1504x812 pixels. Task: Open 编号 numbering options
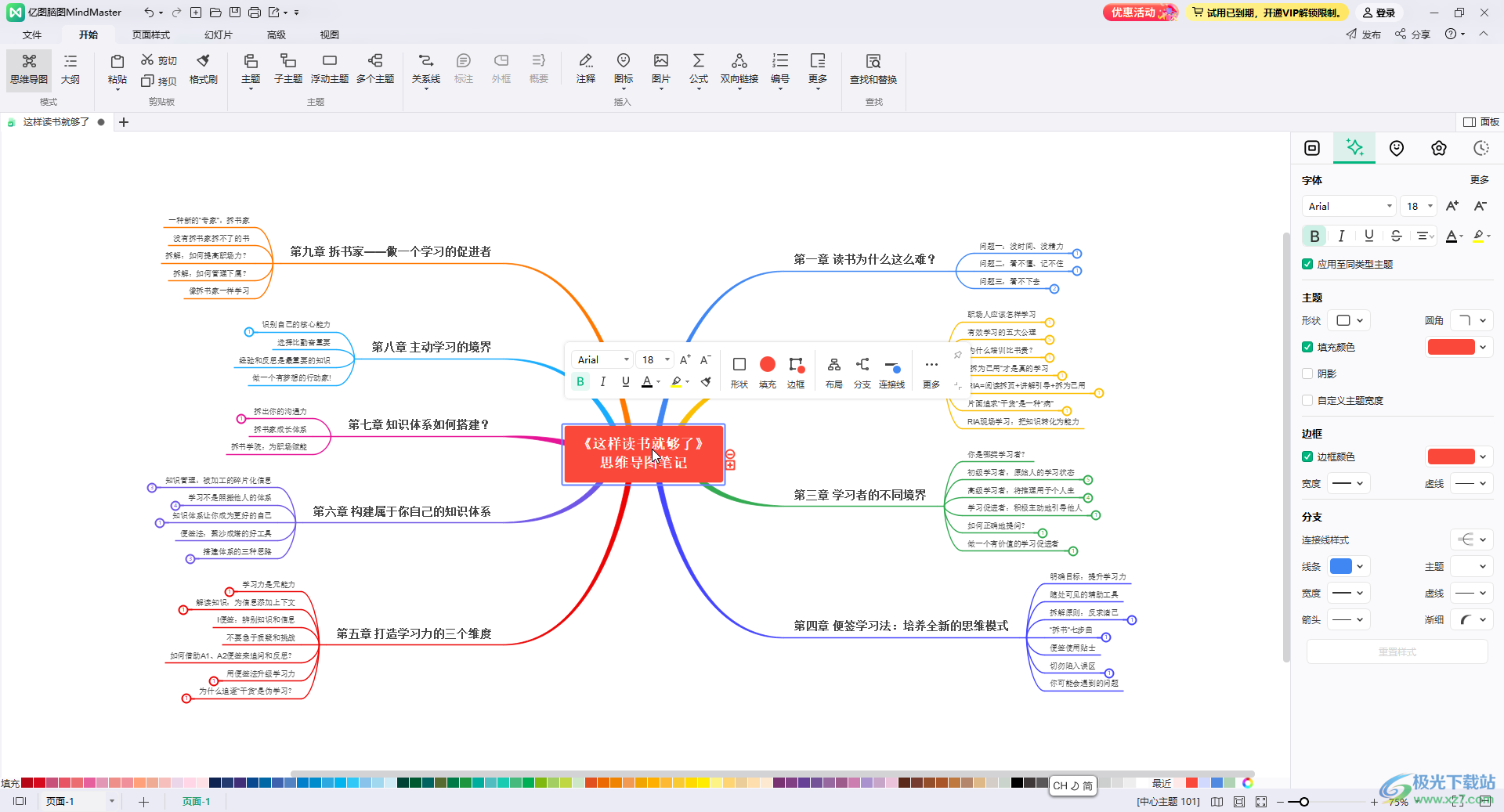(x=780, y=69)
